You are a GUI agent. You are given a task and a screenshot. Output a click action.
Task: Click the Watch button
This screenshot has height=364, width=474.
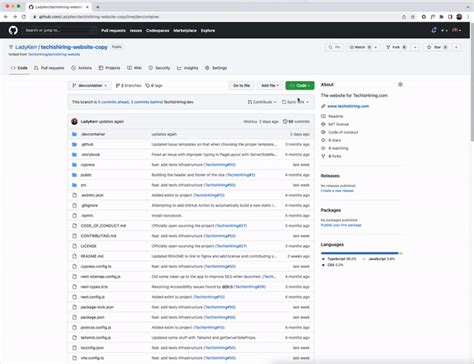pos(360,47)
